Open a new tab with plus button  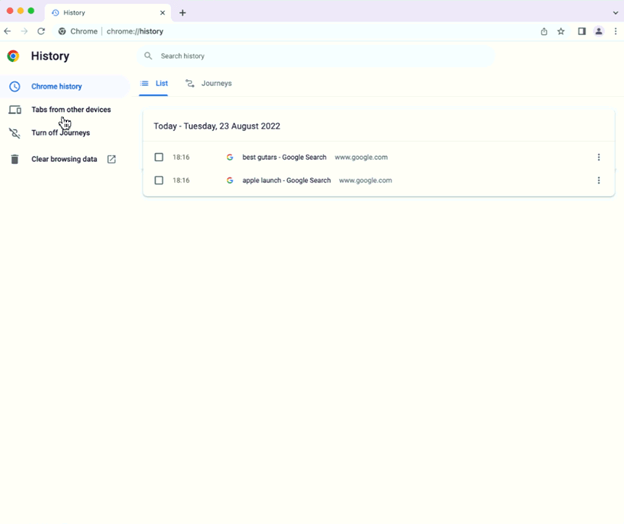[182, 13]
